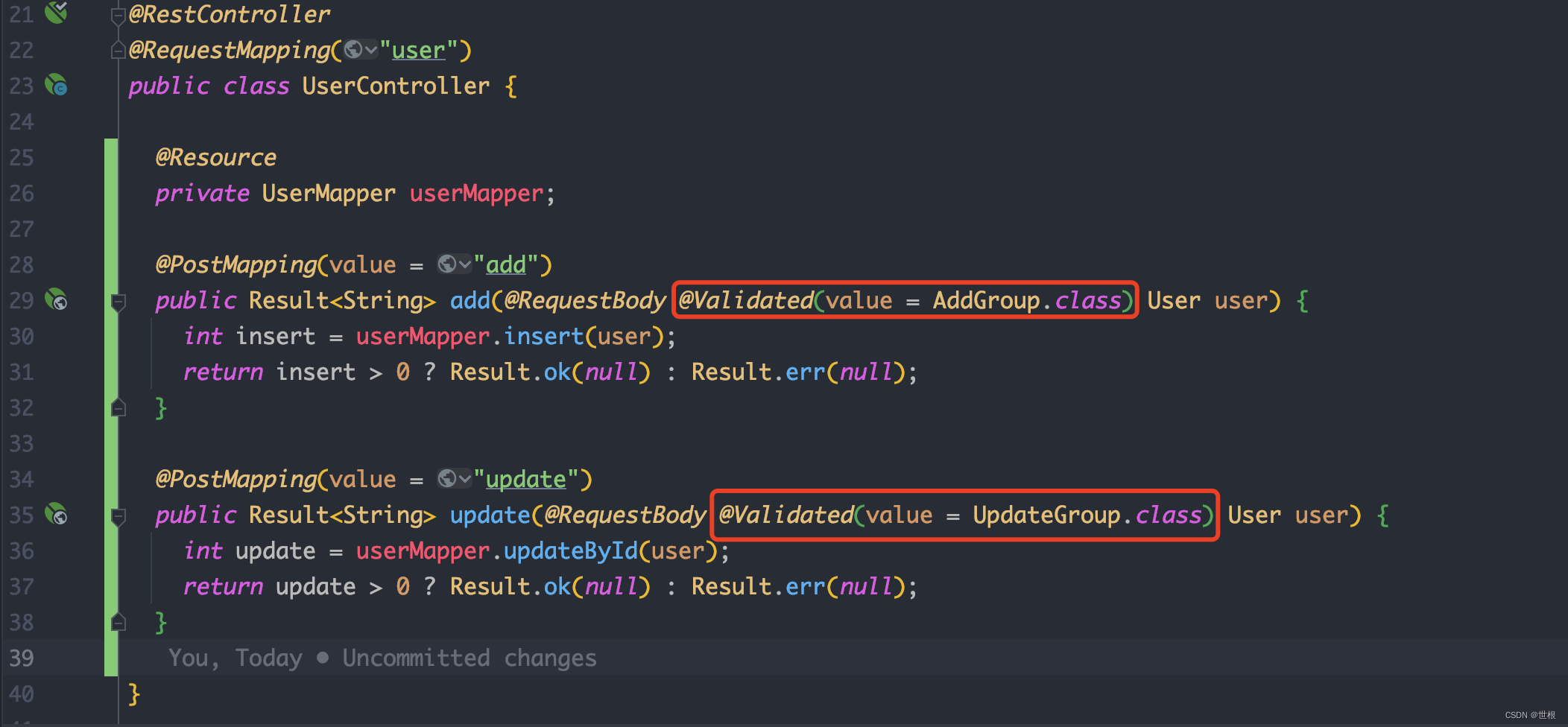This screenshot has height=727, width=1568.
Task: Open the globe URL icon before "update"
Action: click(x=447, y=479)
